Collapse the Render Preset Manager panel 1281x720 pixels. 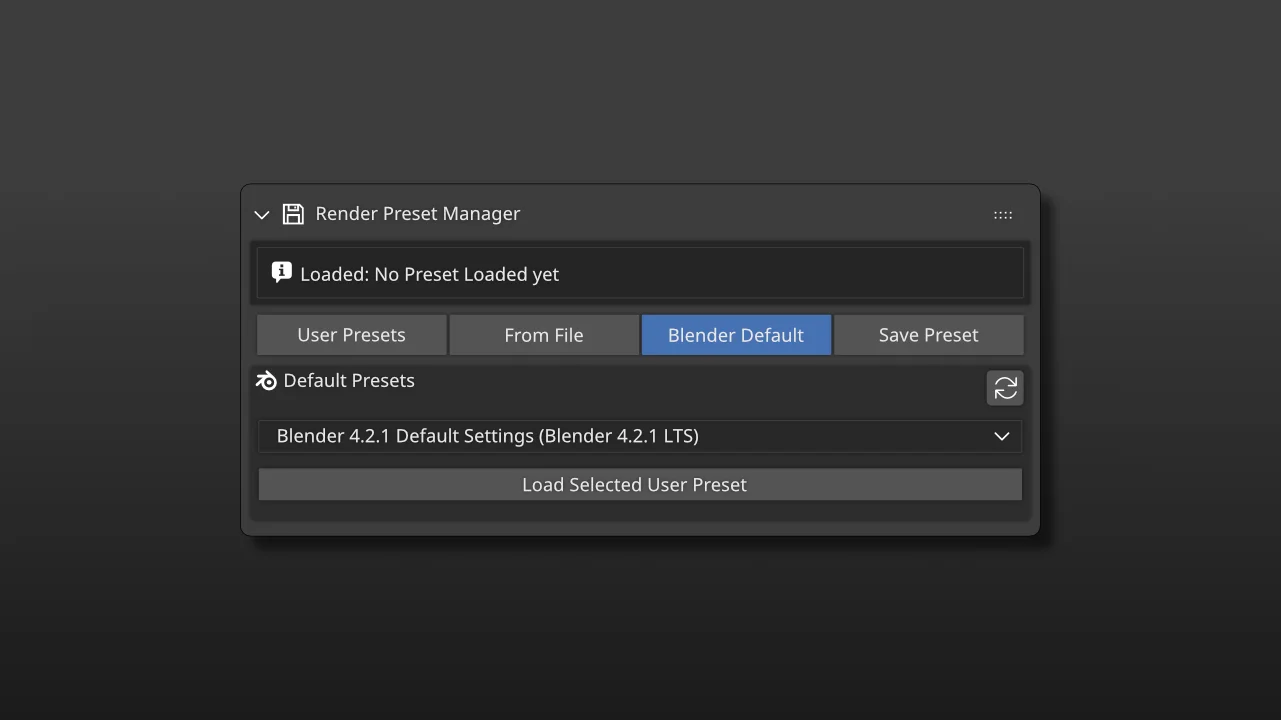[x=261, y=214]
